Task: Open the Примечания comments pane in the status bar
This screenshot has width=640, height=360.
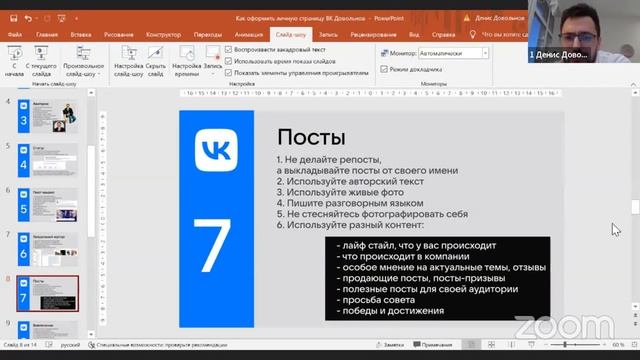Action: click(433, 345)
